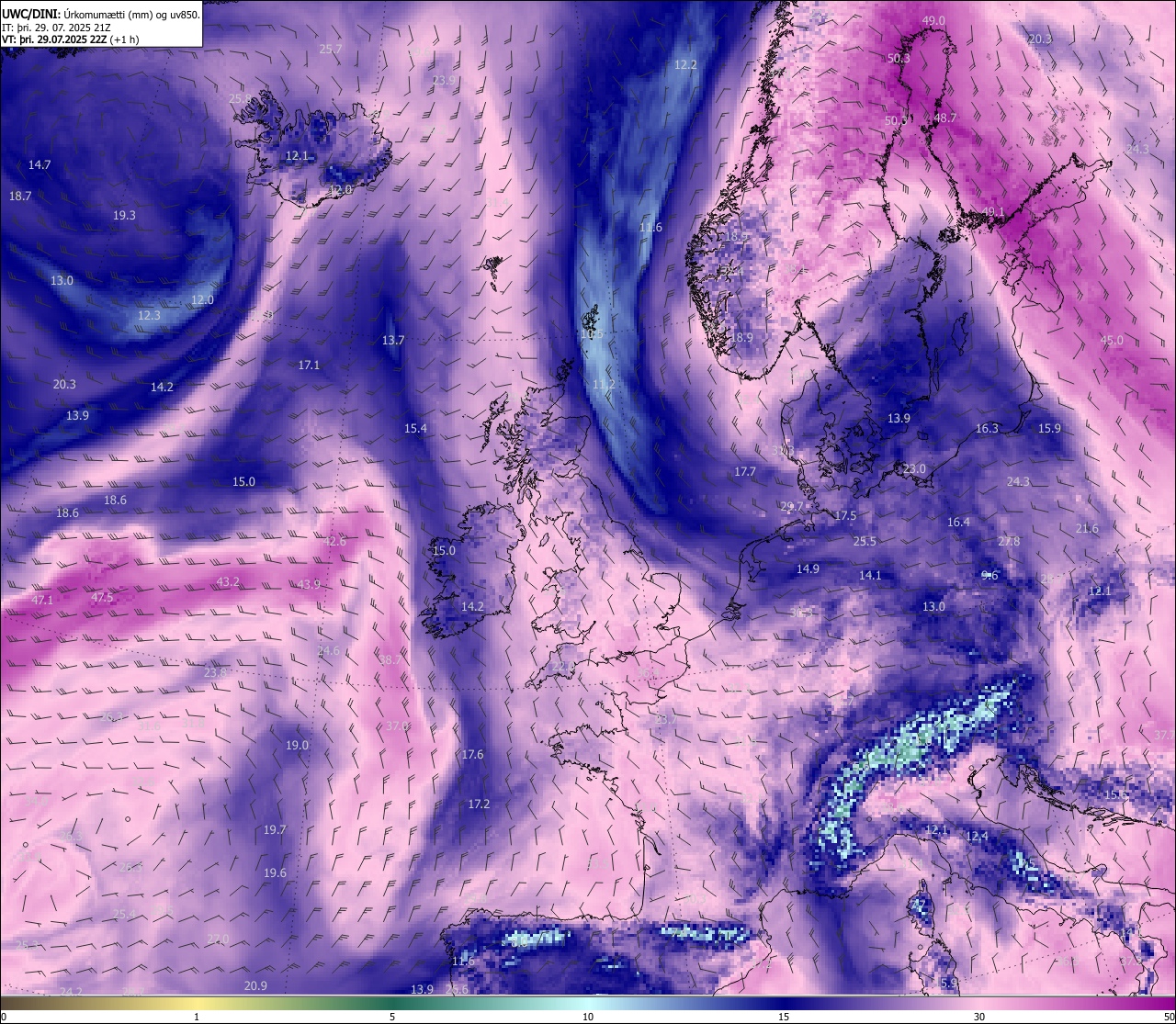The height and width of the screenshot is (1024, 1176).
Task: Click the 49.0 value over northern Scandinavia
Action: click(x=933, y=20)
